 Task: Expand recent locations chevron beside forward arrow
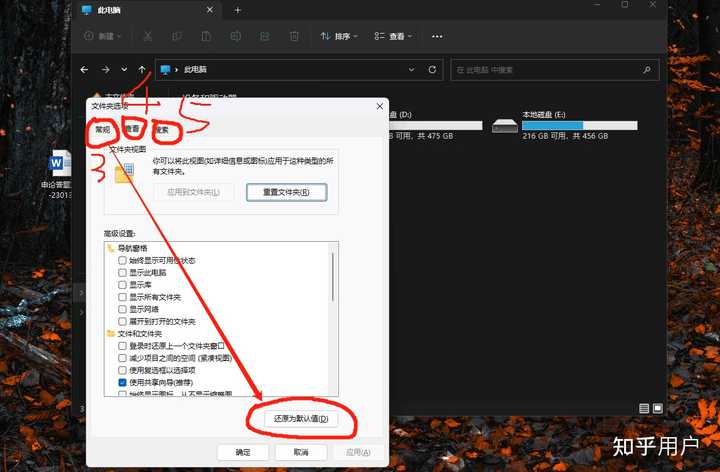pos(124,70)
